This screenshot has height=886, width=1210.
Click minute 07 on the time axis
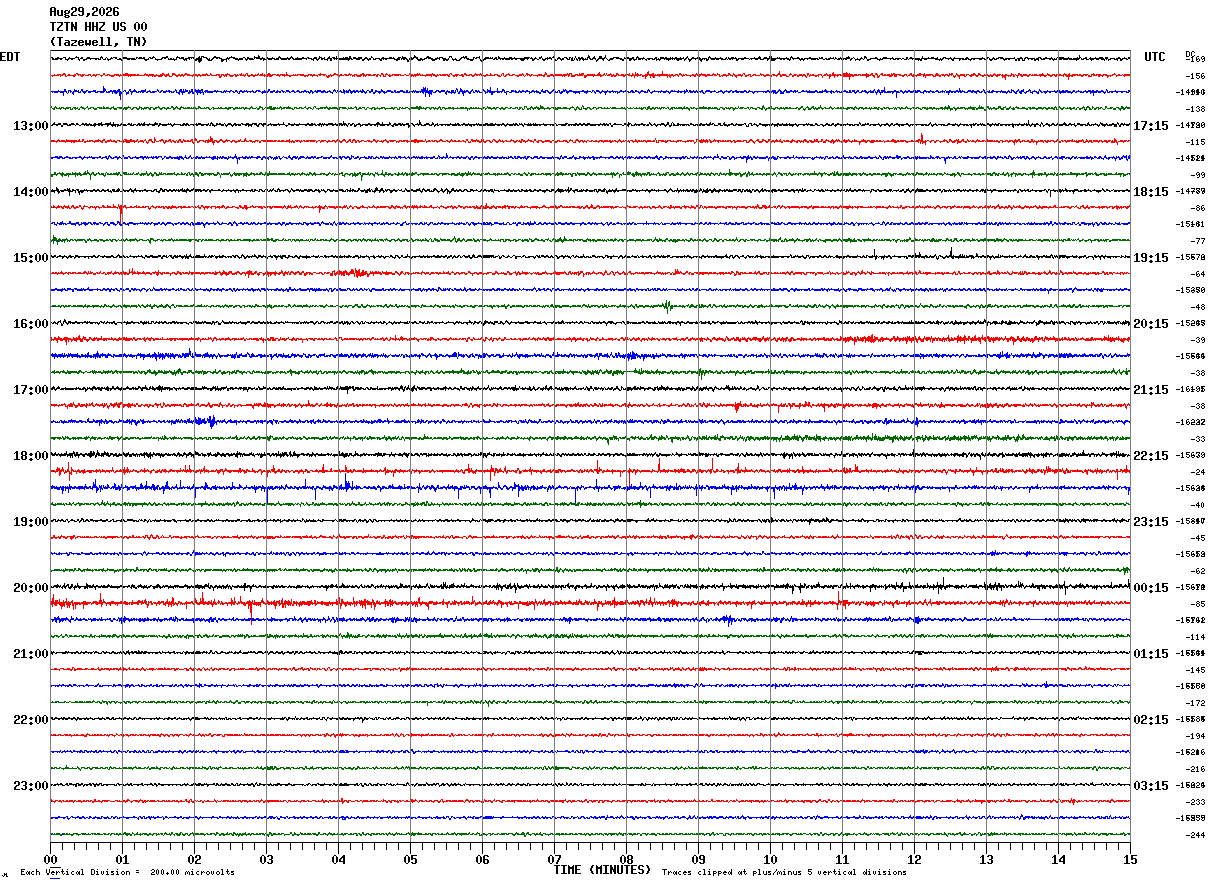coord(554,859)
